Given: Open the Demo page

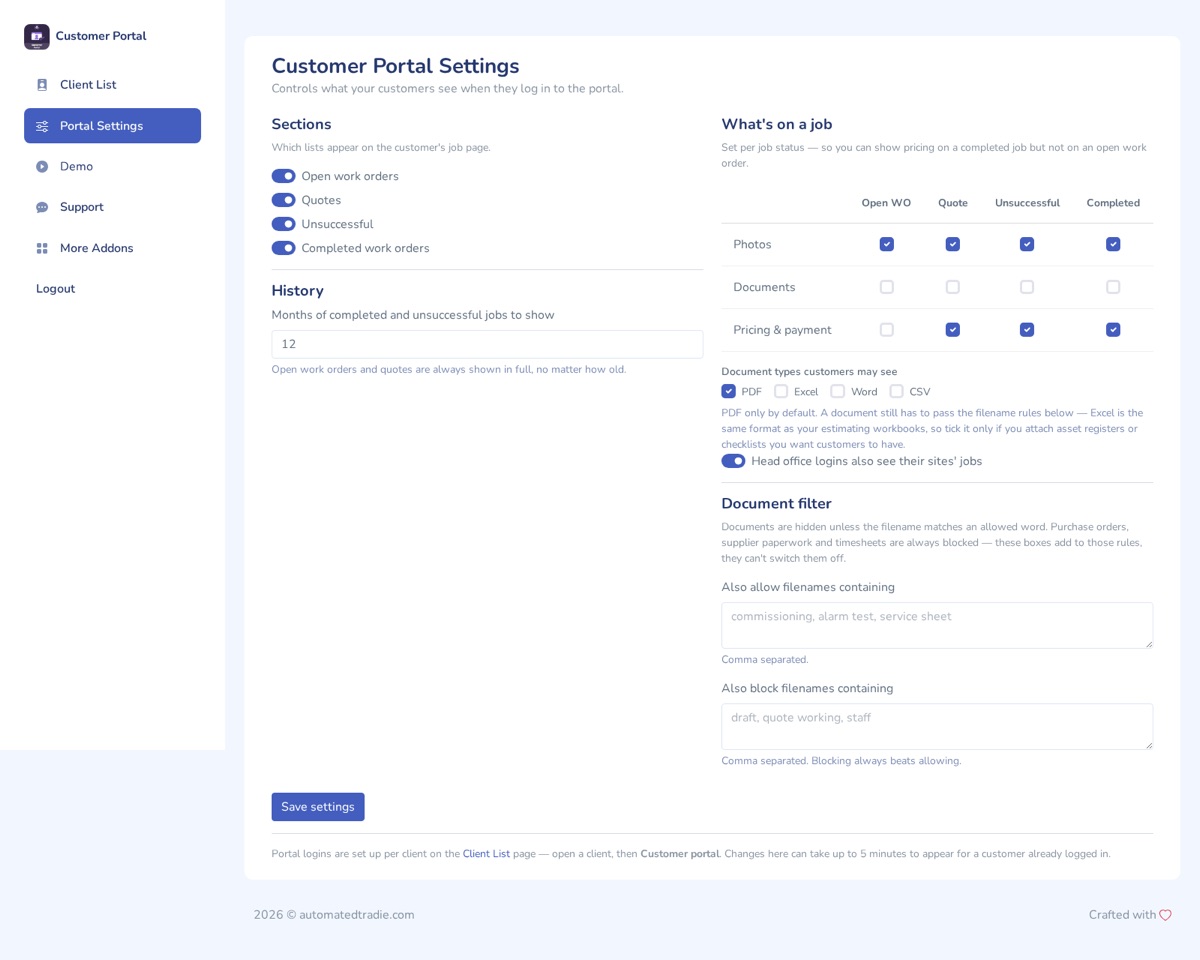Looking at the screenshot, I should (x=112, y=167).
